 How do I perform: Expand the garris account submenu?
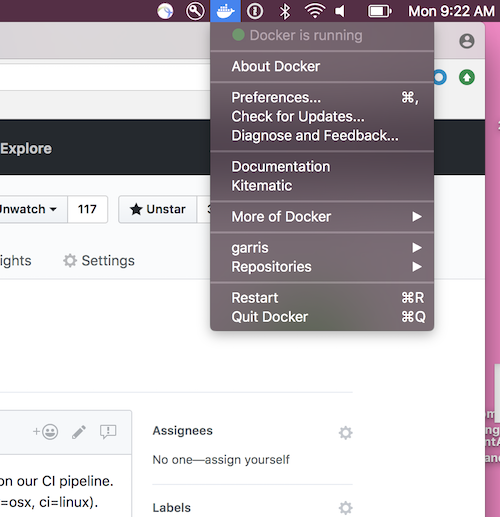click(322, 248)
